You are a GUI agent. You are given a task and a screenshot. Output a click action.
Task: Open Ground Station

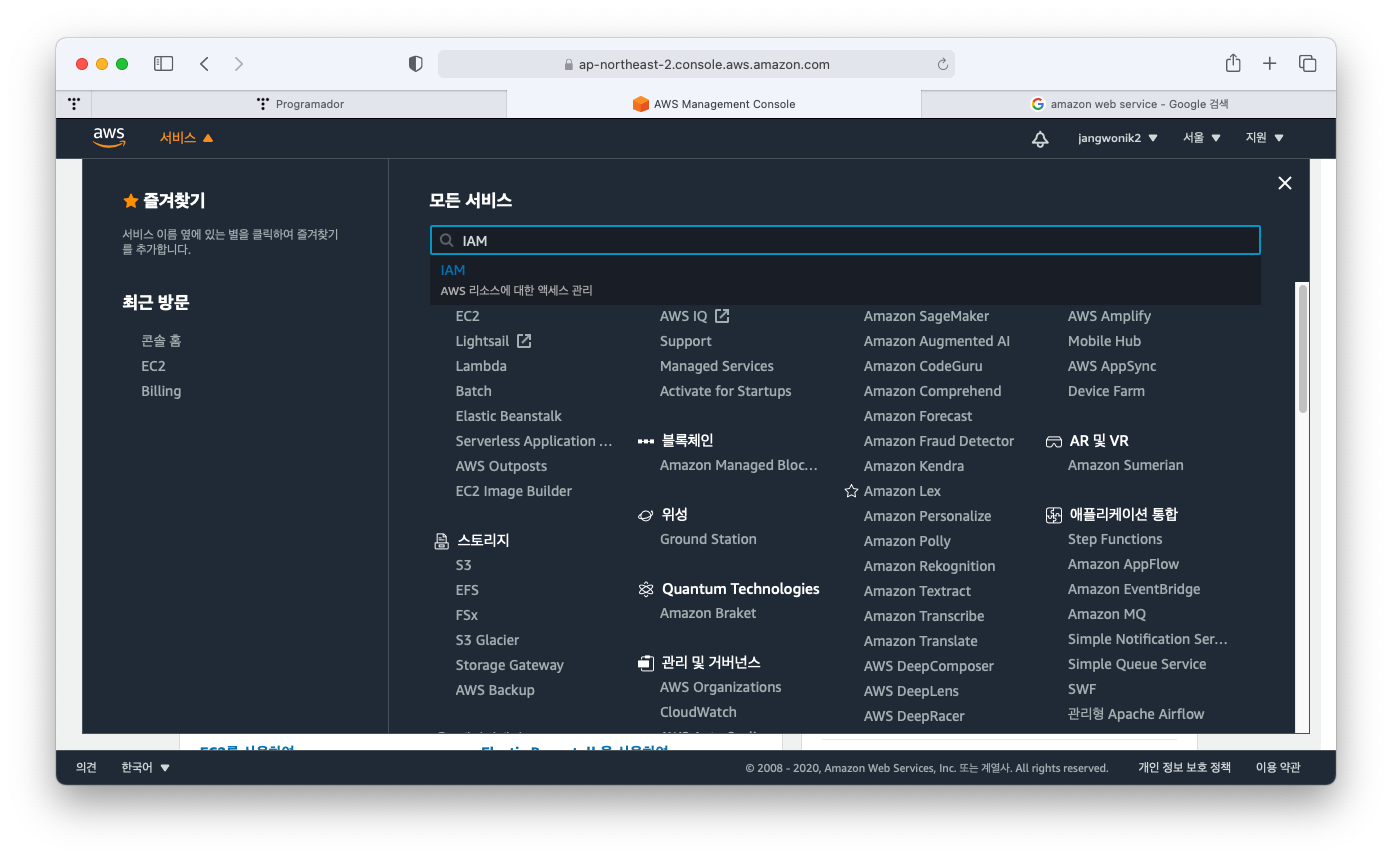click(x=708, y=539)
